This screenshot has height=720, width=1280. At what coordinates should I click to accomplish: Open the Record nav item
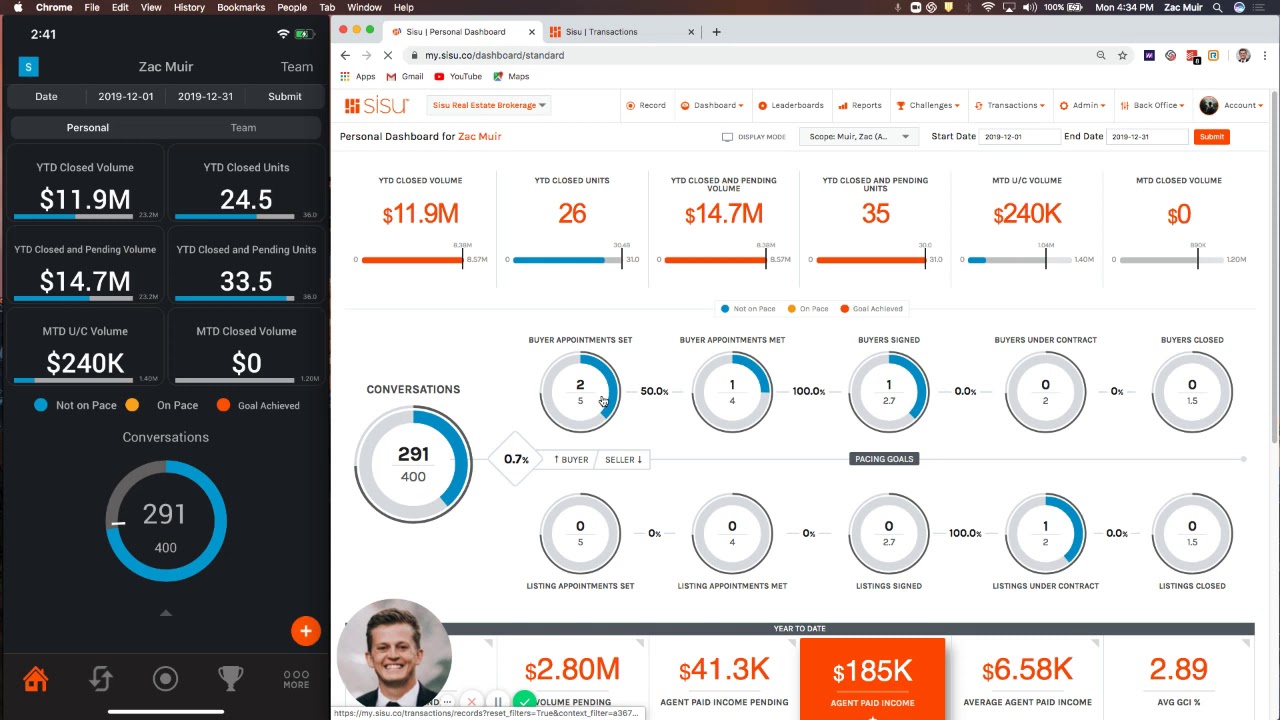click(x=646, y=105)
